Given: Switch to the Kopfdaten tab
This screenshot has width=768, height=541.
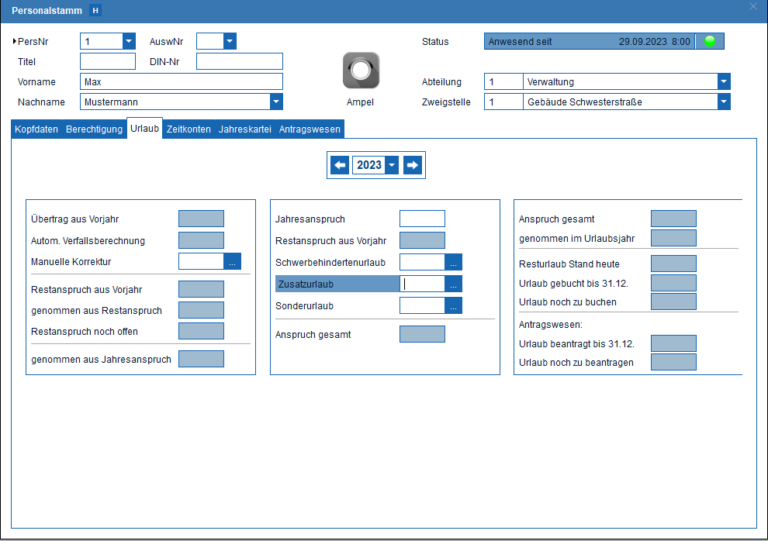Looking at the screenshot, I should pyautogui.click(x=37, y=129).
